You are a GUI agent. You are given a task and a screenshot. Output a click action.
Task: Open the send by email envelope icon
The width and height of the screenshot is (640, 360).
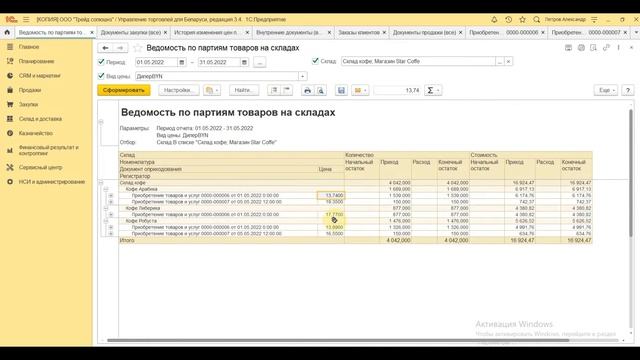coord(360,90)
